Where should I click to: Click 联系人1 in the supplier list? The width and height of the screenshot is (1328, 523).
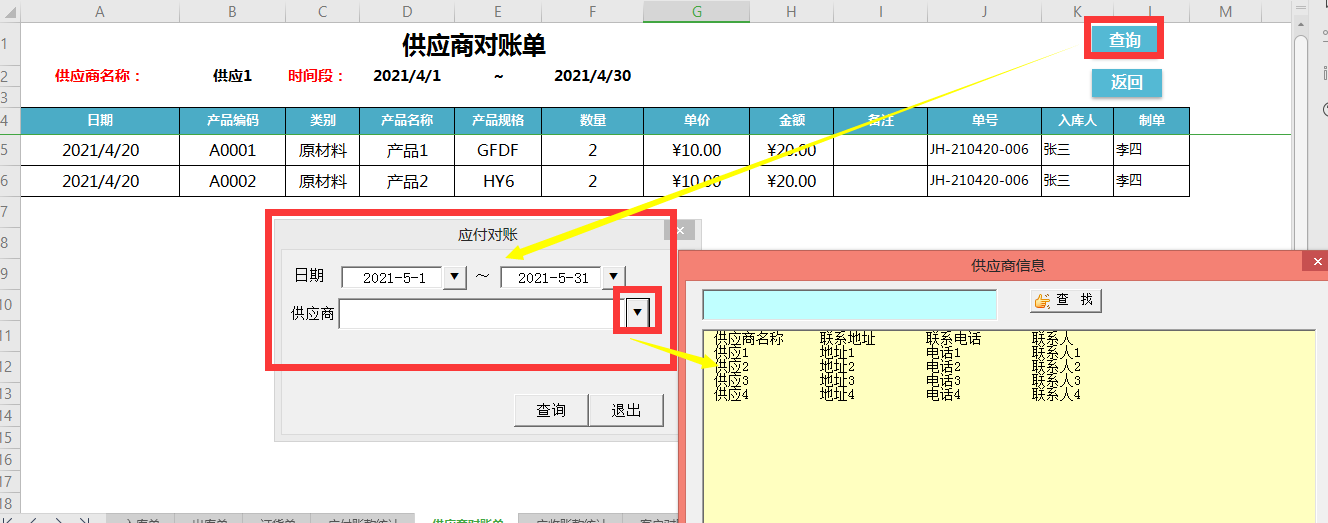pos(1056,353)
